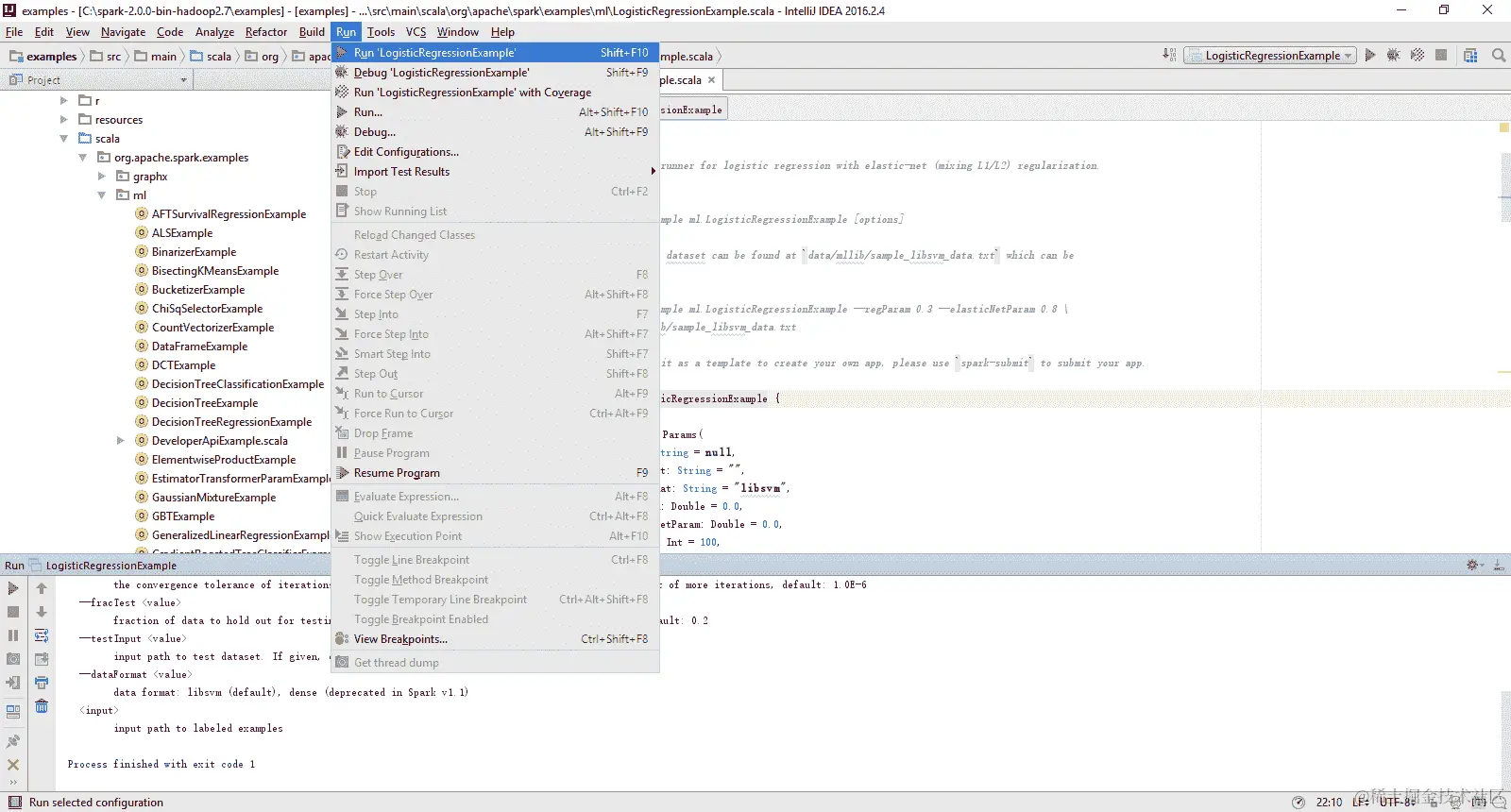Expand the r folder in project tree
The height and width of the screenshot is (812, 1511).
pyautogui.click(x=64, y=100)
